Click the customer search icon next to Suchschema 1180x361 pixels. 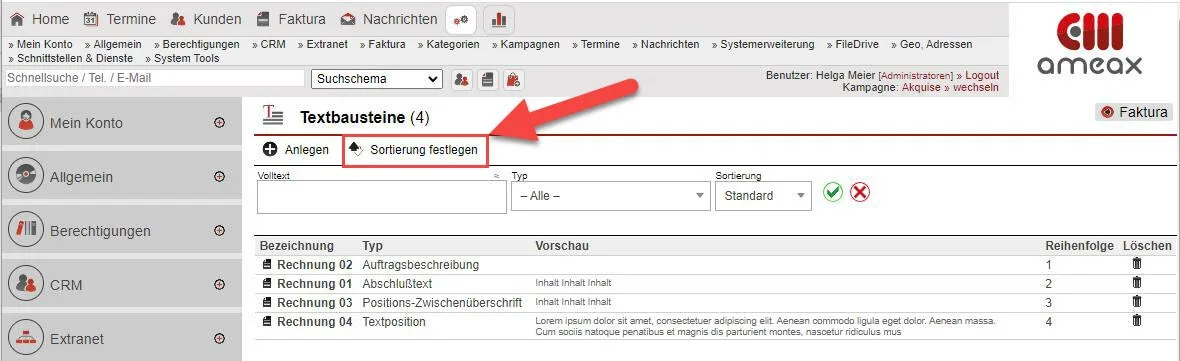tap(462, 79)
